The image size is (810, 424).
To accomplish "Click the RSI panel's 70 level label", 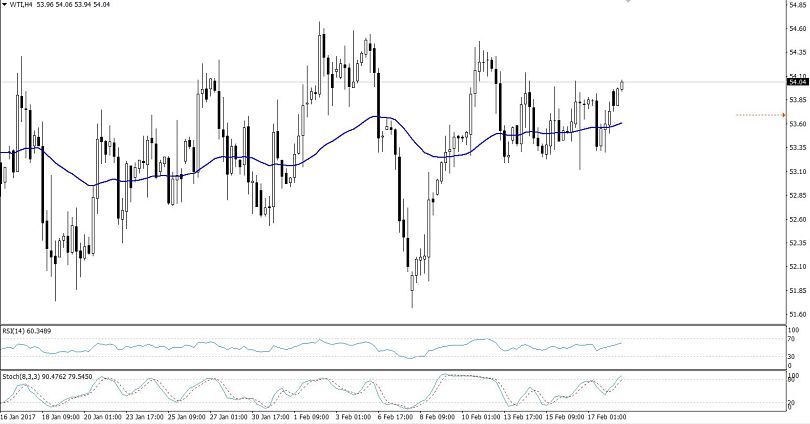I will click(x=792, y=339).
